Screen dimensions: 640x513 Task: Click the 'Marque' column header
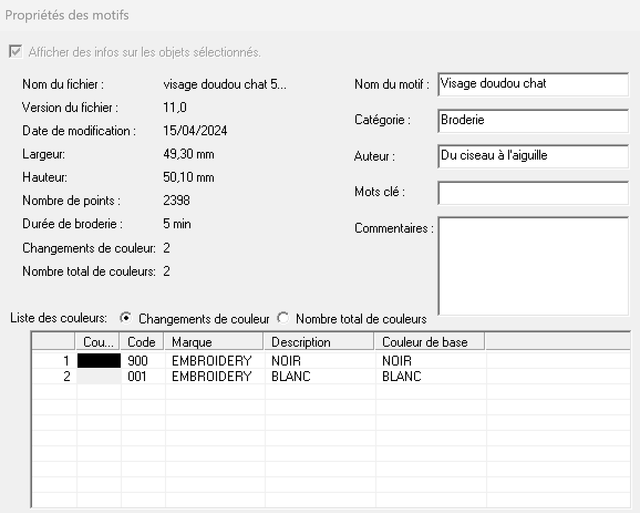coord(214,342)
